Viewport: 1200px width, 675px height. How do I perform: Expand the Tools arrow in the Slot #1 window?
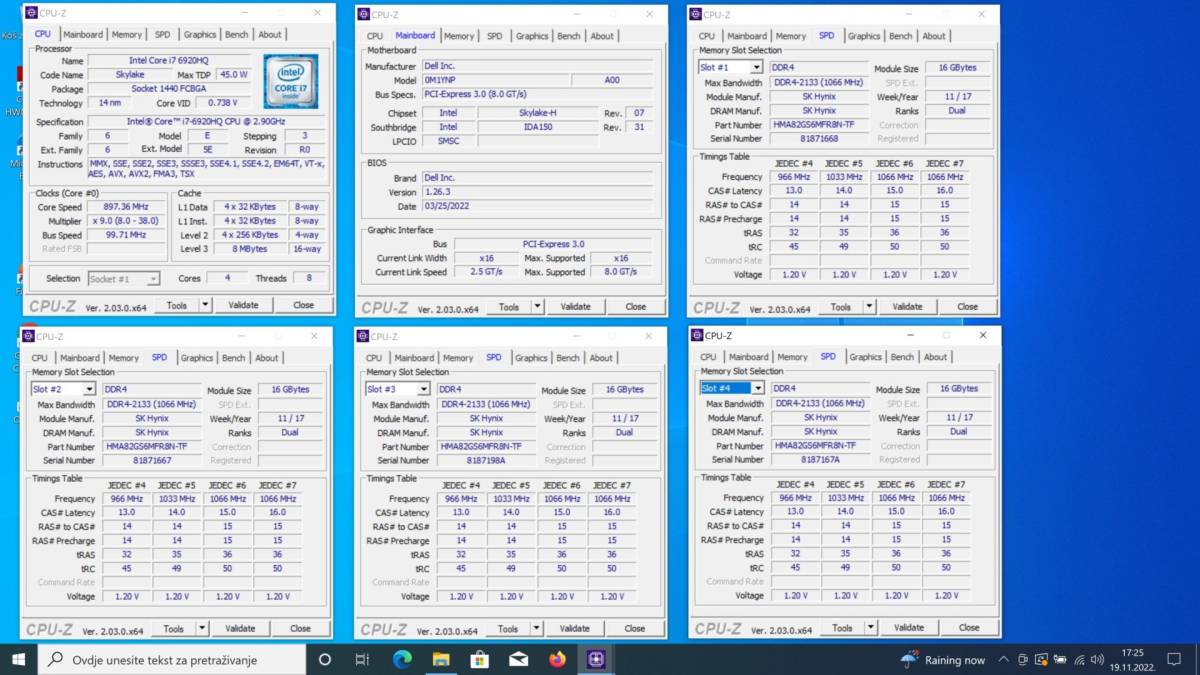click(x=869, y=307)
